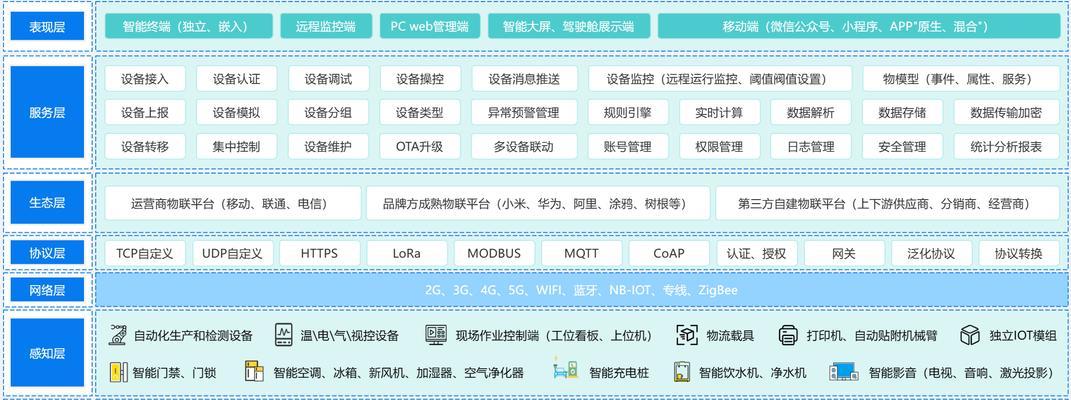The width and height of the screenshot is (1071, 400).
Task: Click the 设备调试 box
Action: point(329,78)
